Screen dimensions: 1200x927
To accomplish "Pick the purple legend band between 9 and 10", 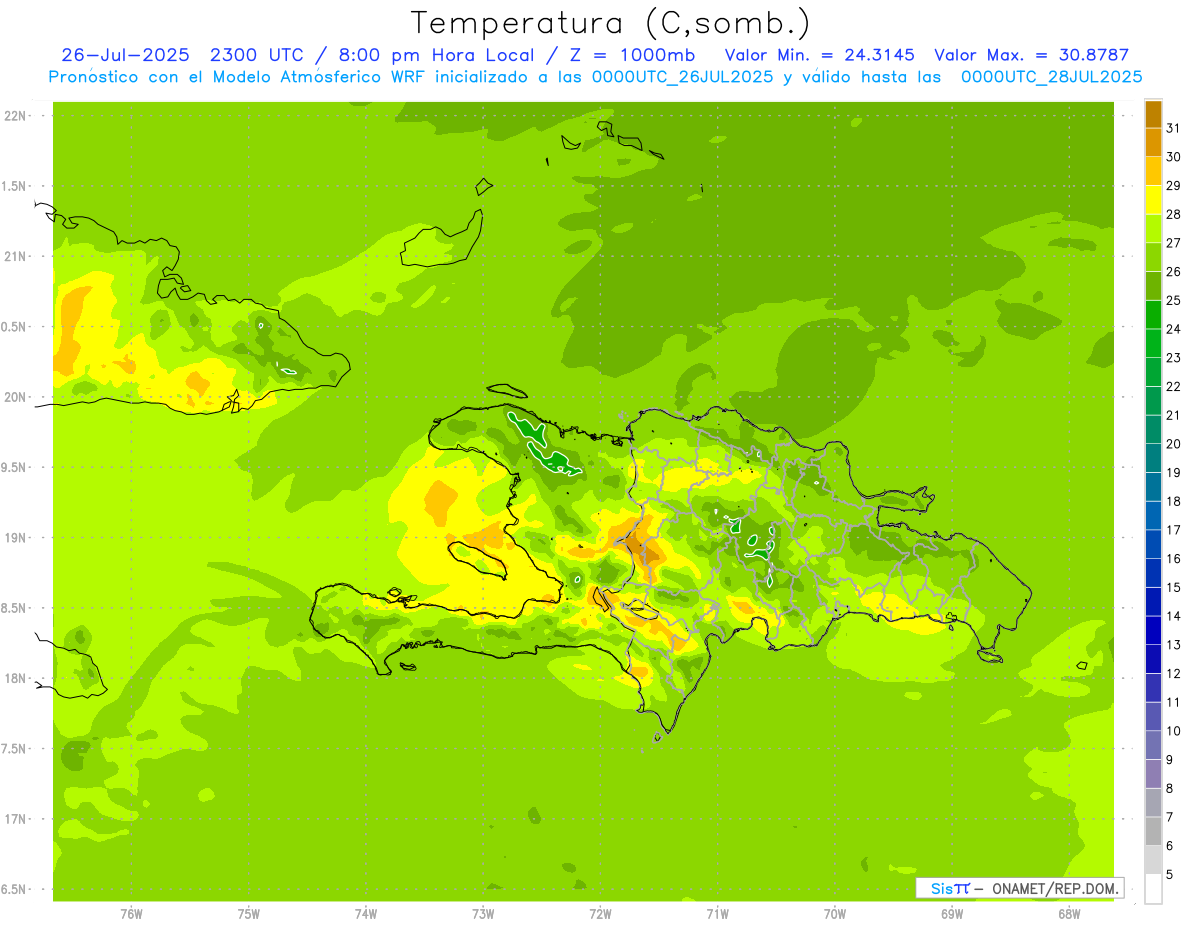I will point(1153,745).
